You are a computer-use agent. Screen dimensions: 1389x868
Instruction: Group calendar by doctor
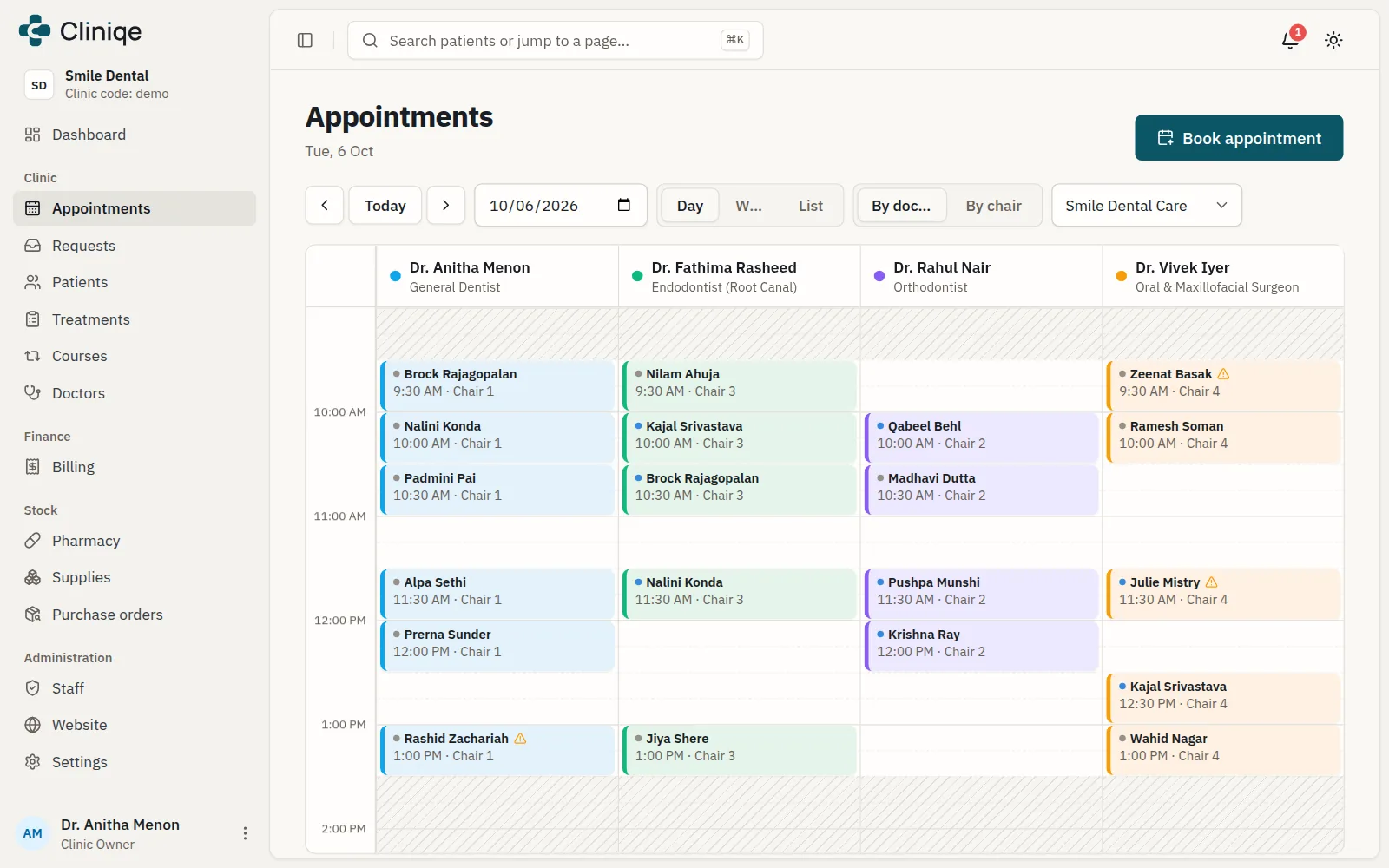901,206
